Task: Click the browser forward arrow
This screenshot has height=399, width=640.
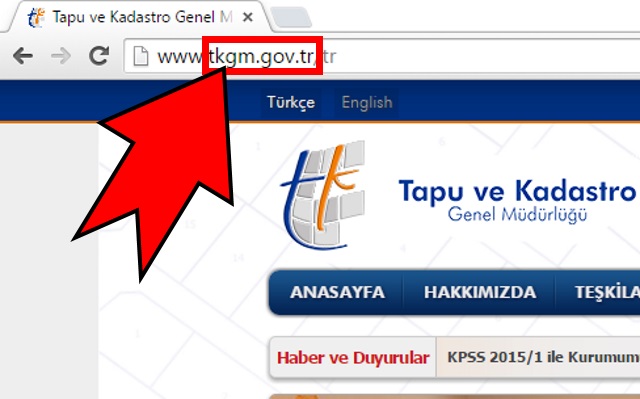Action: pyautogui.click(x=61, y=56)
